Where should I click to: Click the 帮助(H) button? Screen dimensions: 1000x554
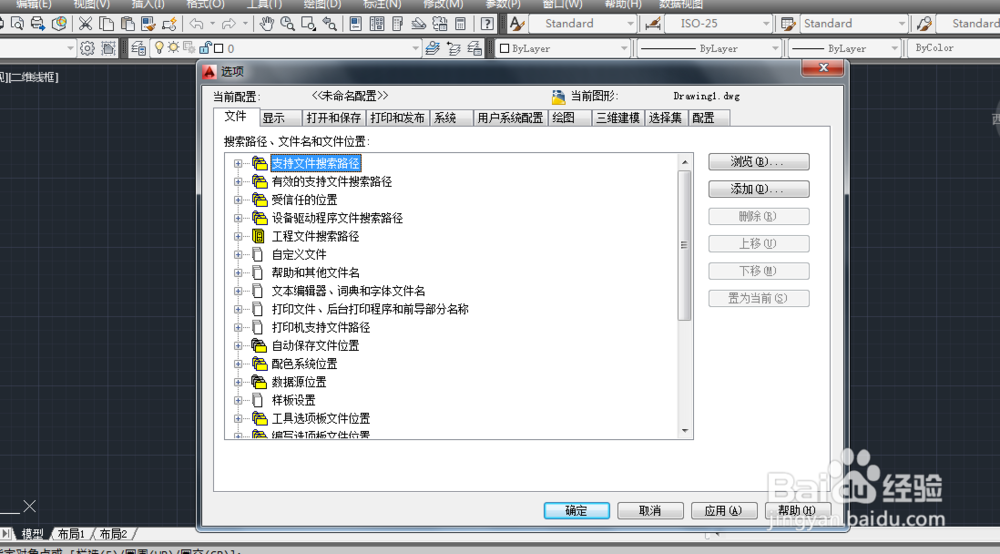797,511
